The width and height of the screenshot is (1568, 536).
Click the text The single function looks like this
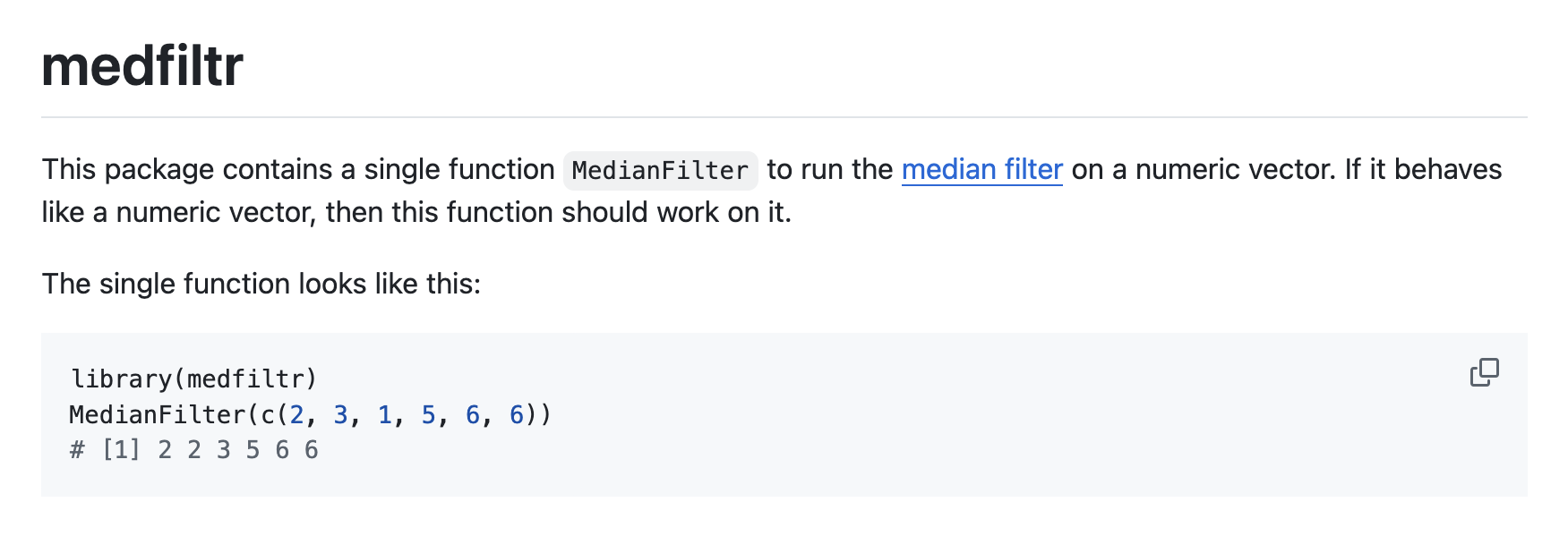(262, 283)
